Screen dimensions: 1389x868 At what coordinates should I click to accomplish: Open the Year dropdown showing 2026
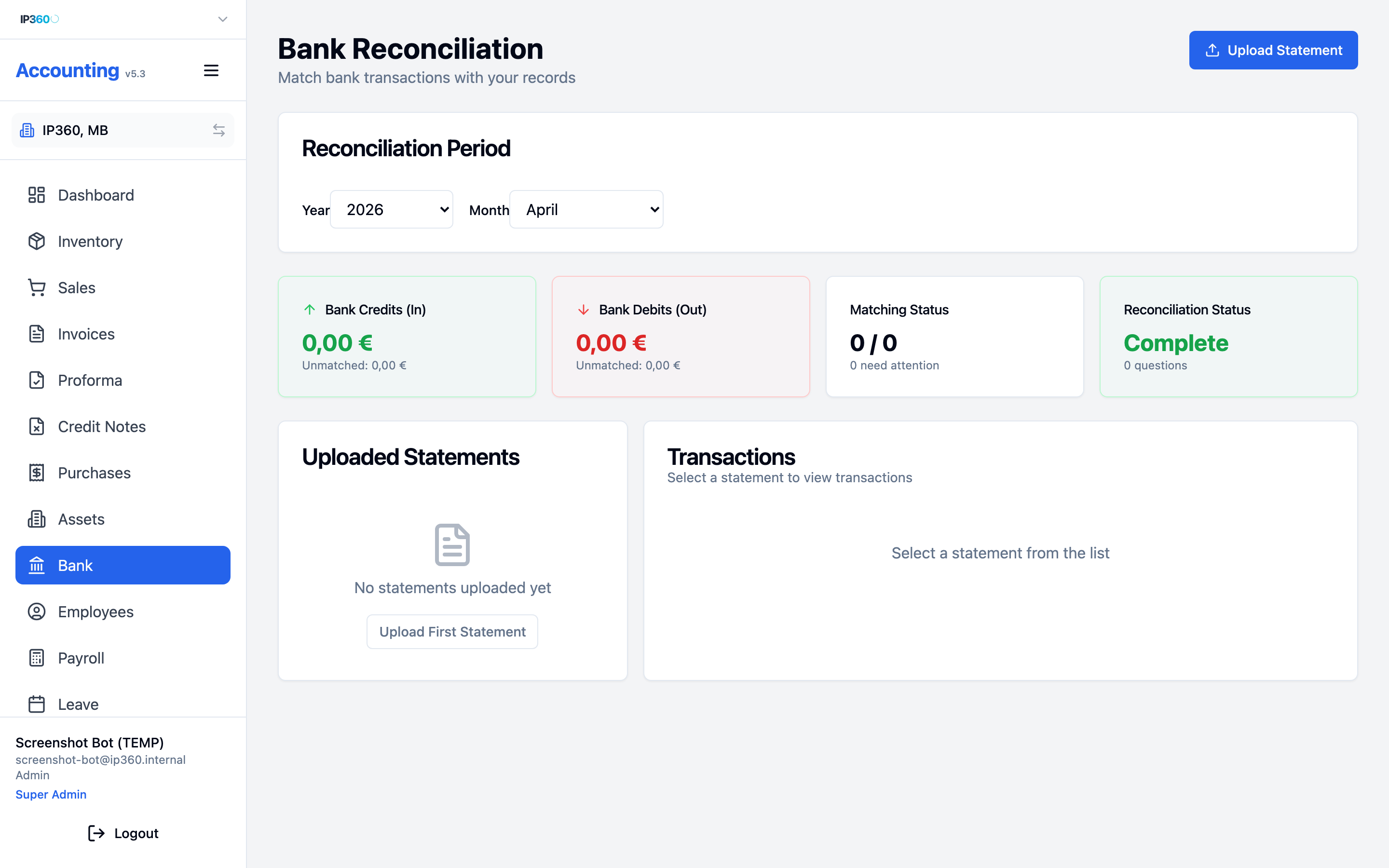[392, 210]
